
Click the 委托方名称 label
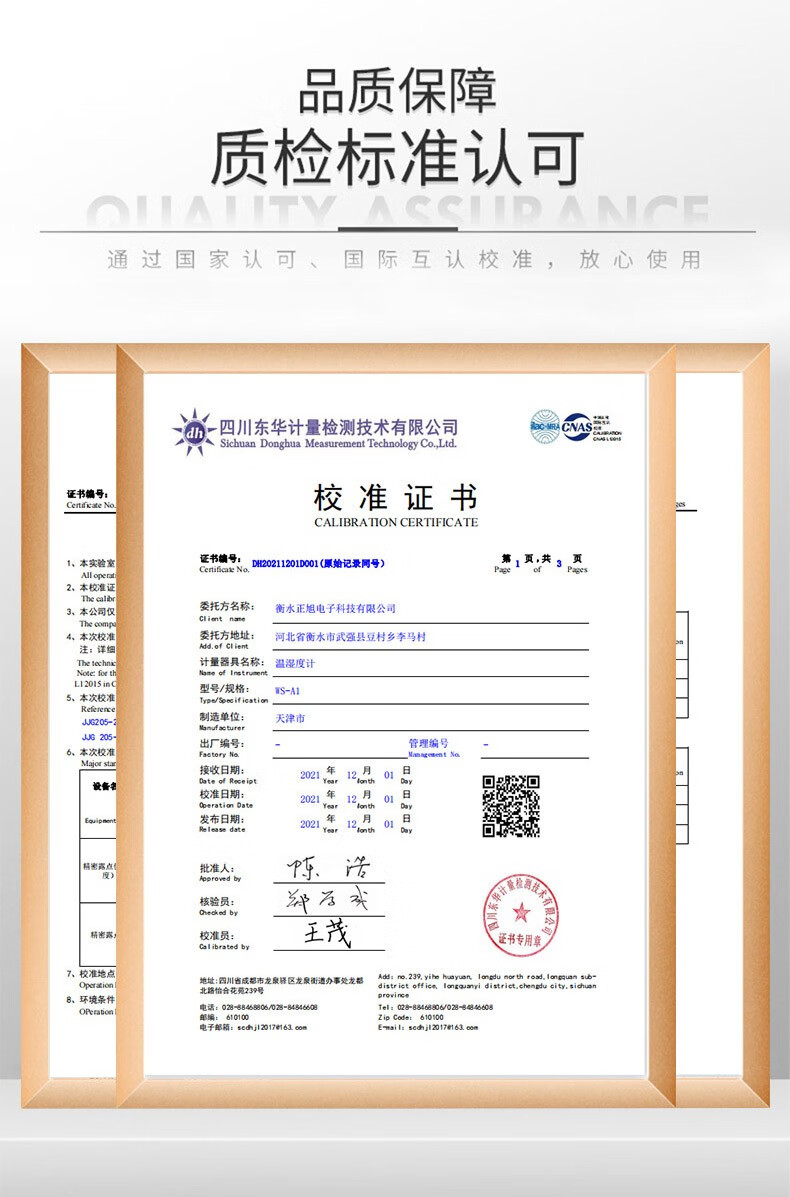click(x=226, y=606)
